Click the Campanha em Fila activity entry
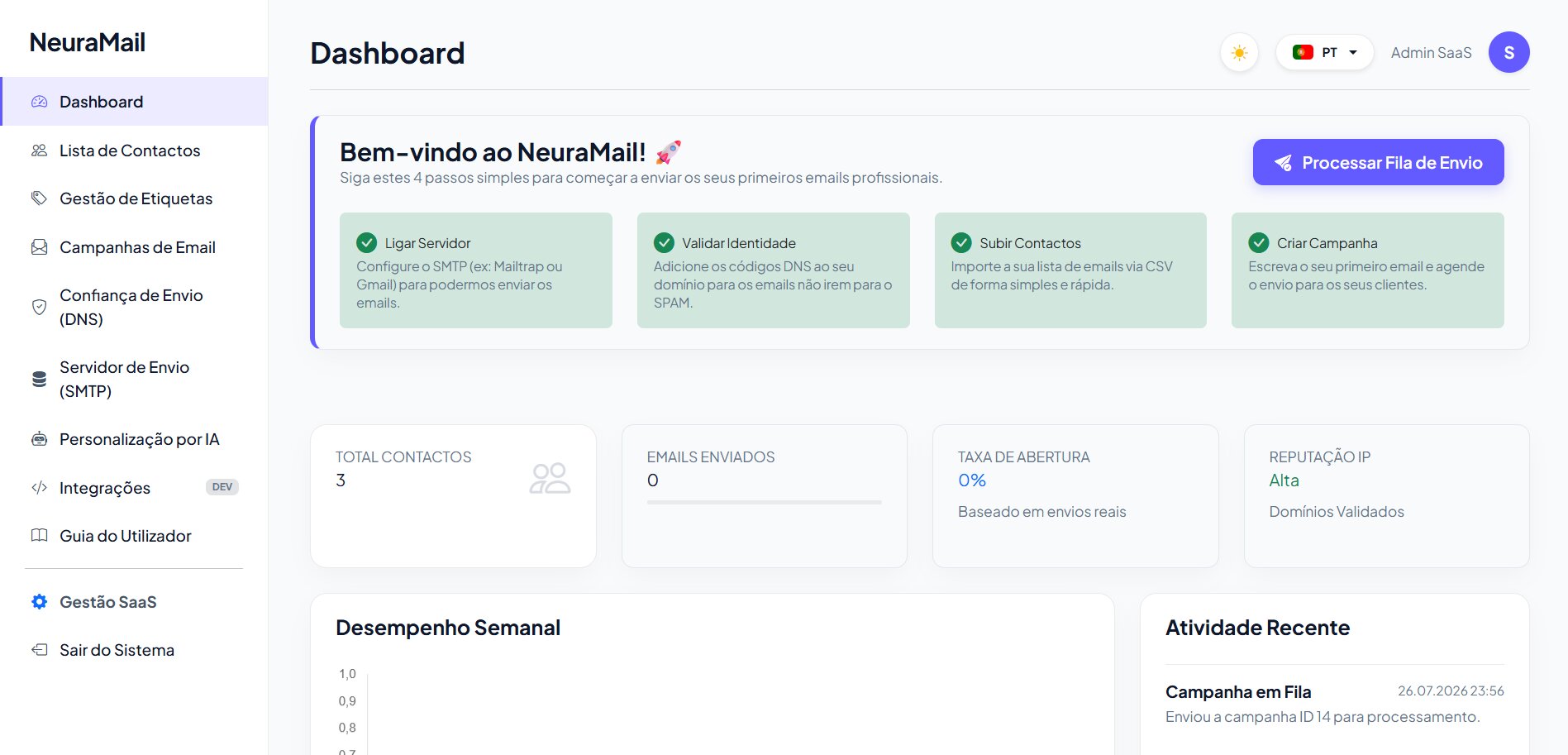 1334,704
